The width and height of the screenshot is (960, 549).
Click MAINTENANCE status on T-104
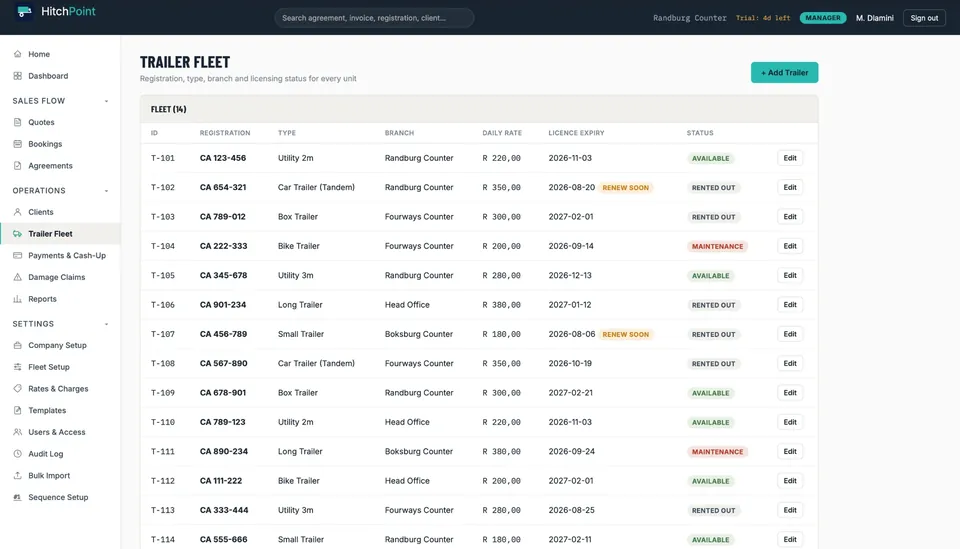pos(717,246)
